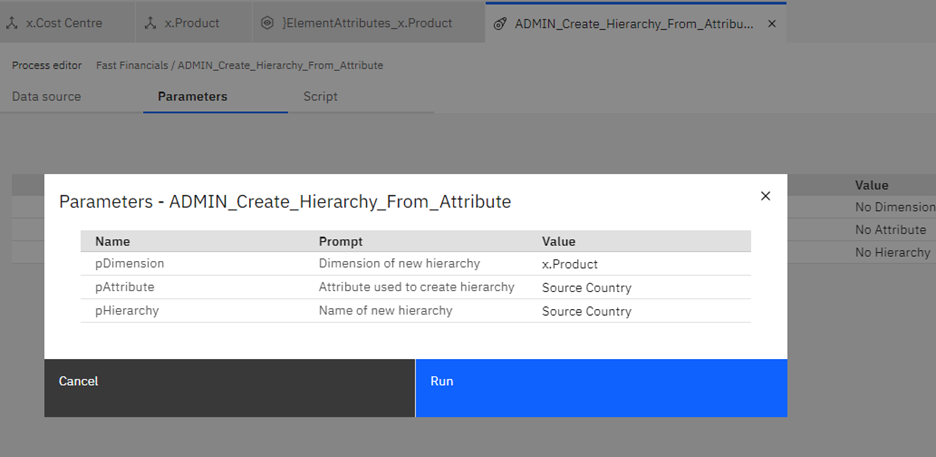Click the x.Product dimension tab icon
Viewport: 936px width, 457px height.
coord(150,23)
